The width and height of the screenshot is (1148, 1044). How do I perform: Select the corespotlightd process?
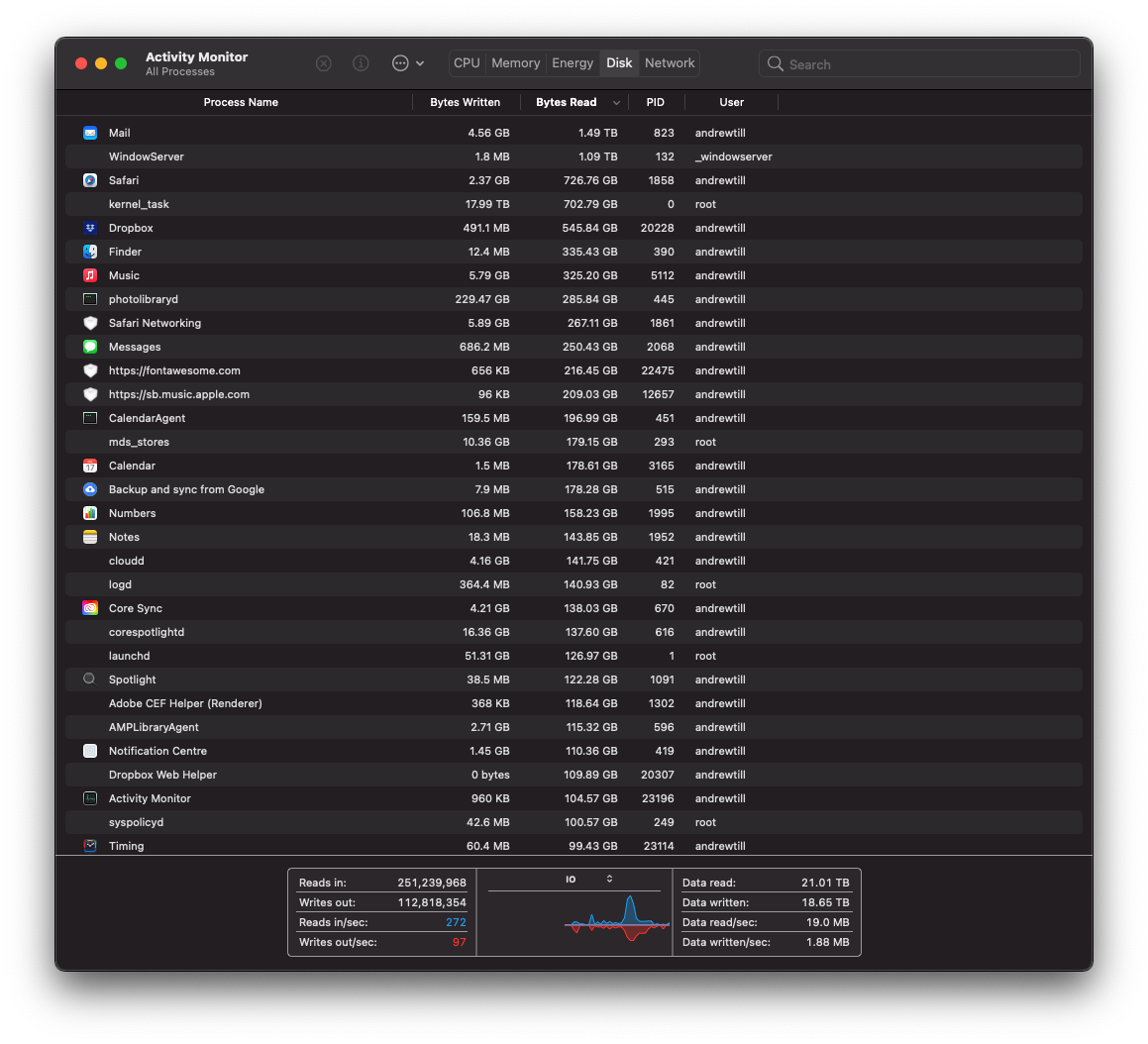click(x=574, y=632)
